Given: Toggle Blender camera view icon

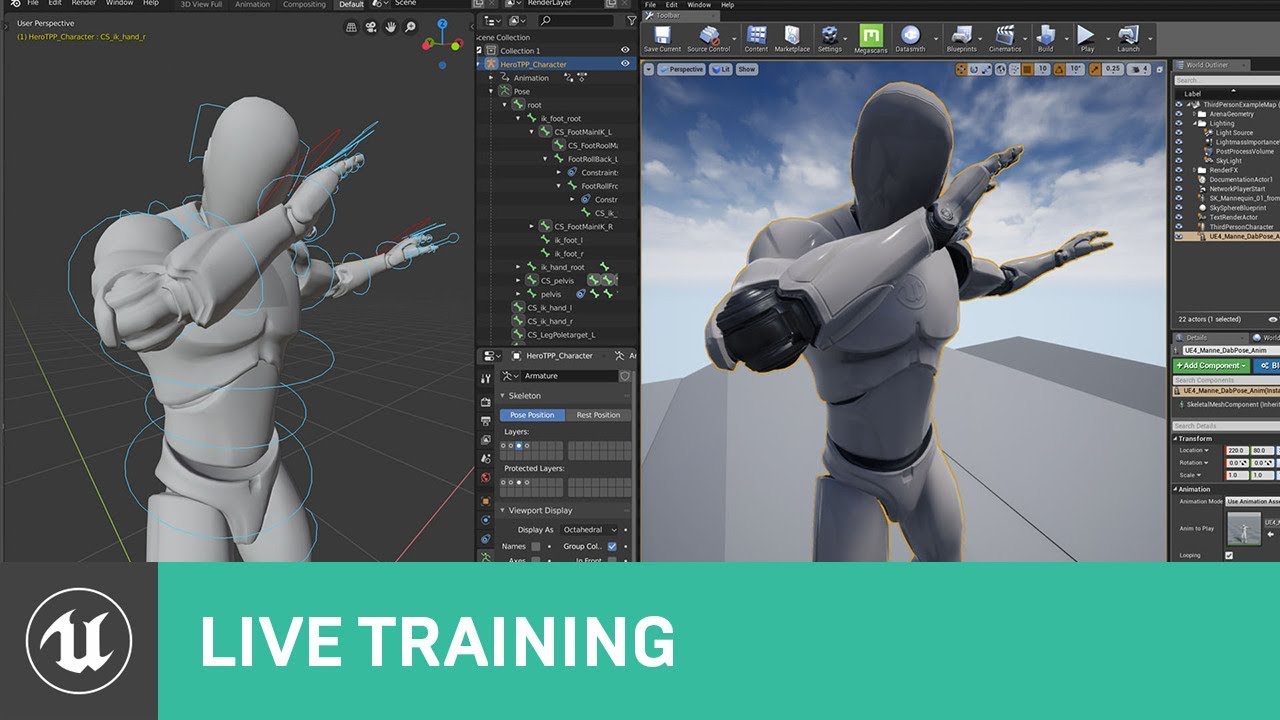Looking at the screenshot, I should 371,27.
